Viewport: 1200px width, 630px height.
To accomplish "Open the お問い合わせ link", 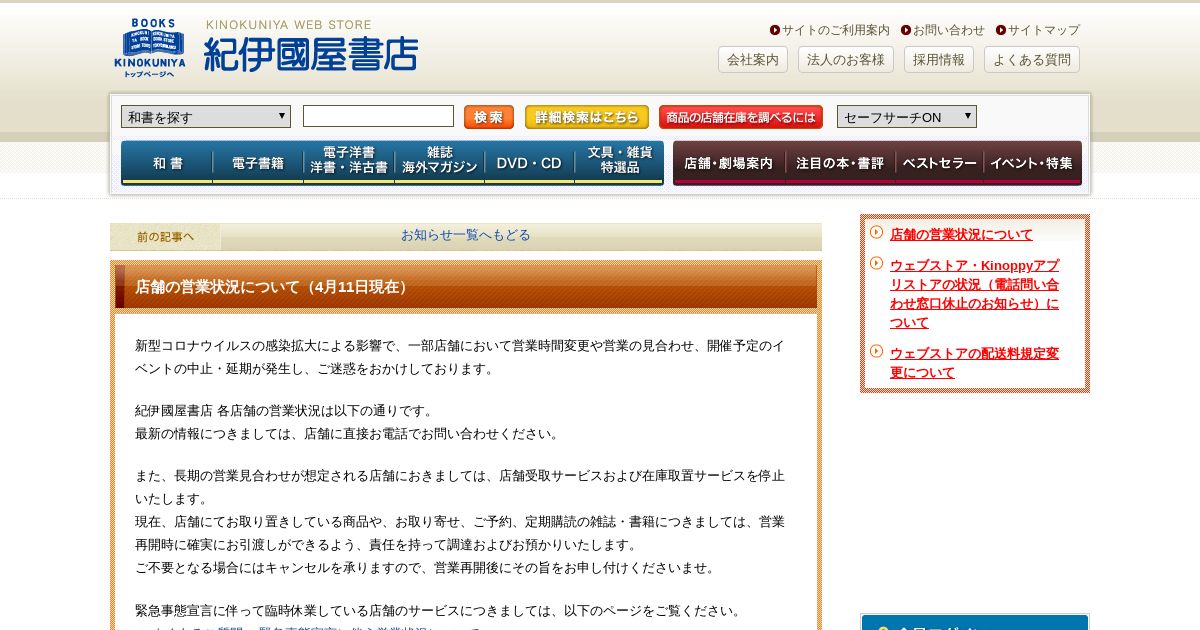I will [x=949, y=30].
